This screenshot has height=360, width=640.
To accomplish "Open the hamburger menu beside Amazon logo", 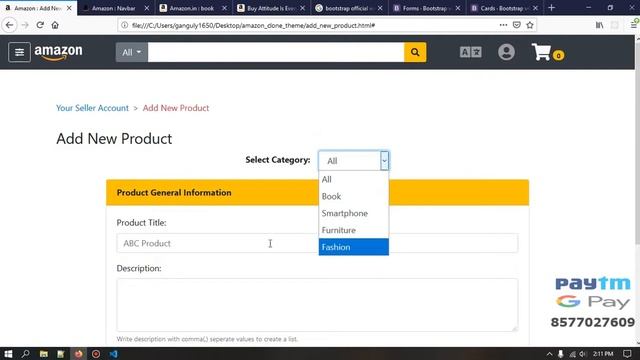I will coord(19,52).
